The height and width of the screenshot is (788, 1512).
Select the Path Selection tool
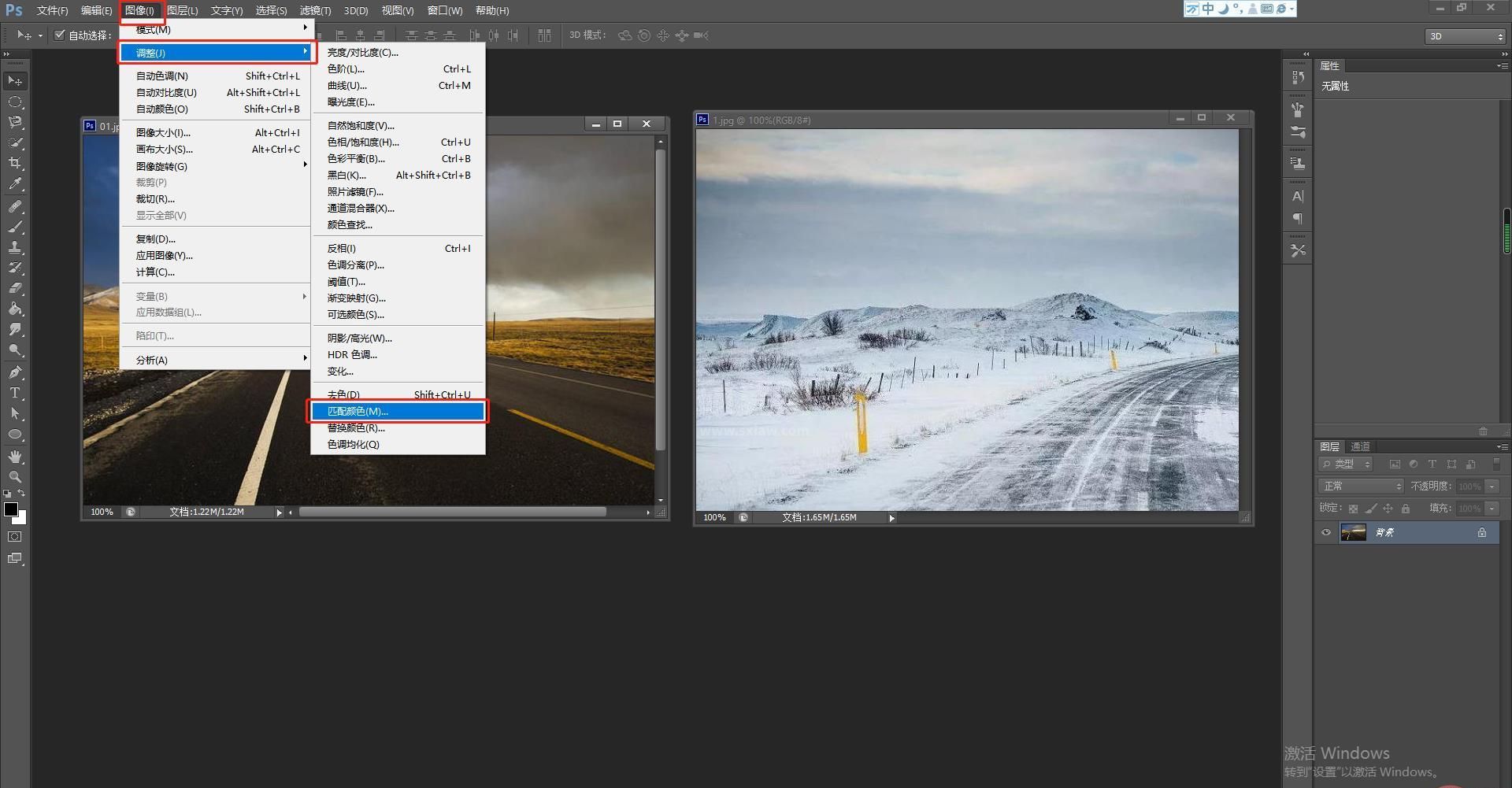coord(15,412)
